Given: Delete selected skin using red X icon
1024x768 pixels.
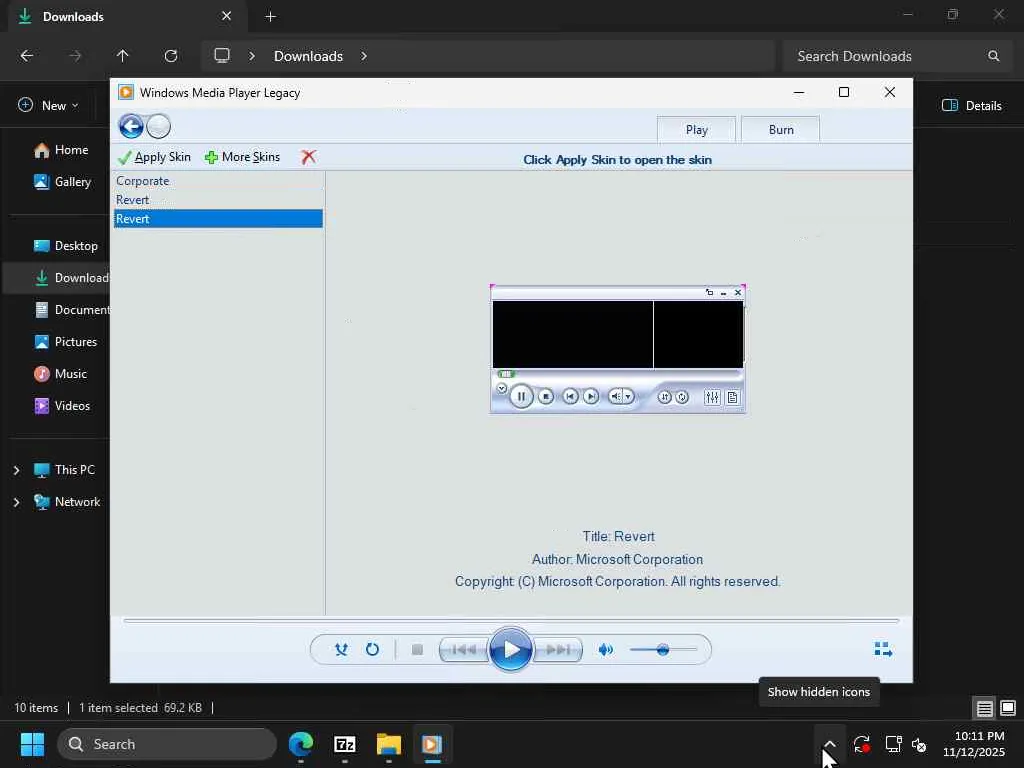Looking at the screenshot, I should (x=308, y=157).
